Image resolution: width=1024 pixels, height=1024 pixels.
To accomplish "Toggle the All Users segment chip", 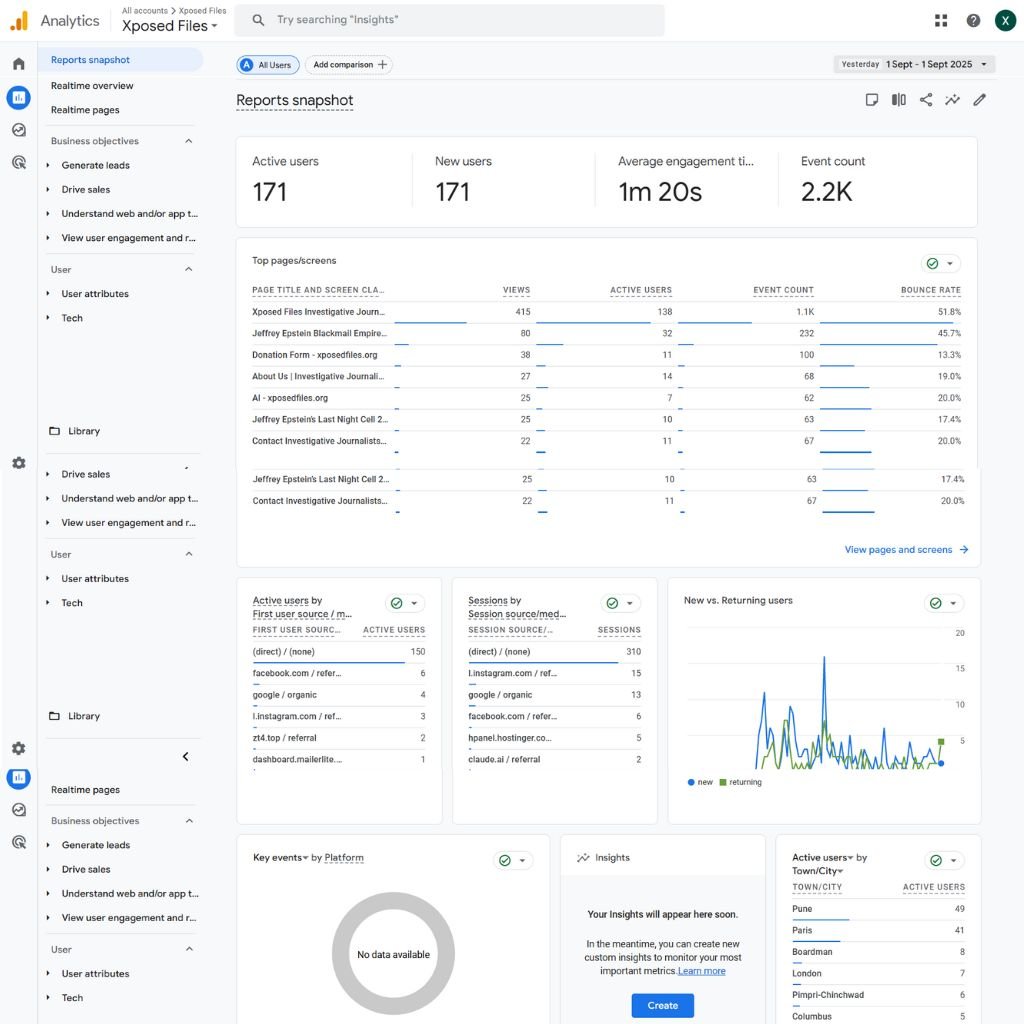I will point(266,65).
